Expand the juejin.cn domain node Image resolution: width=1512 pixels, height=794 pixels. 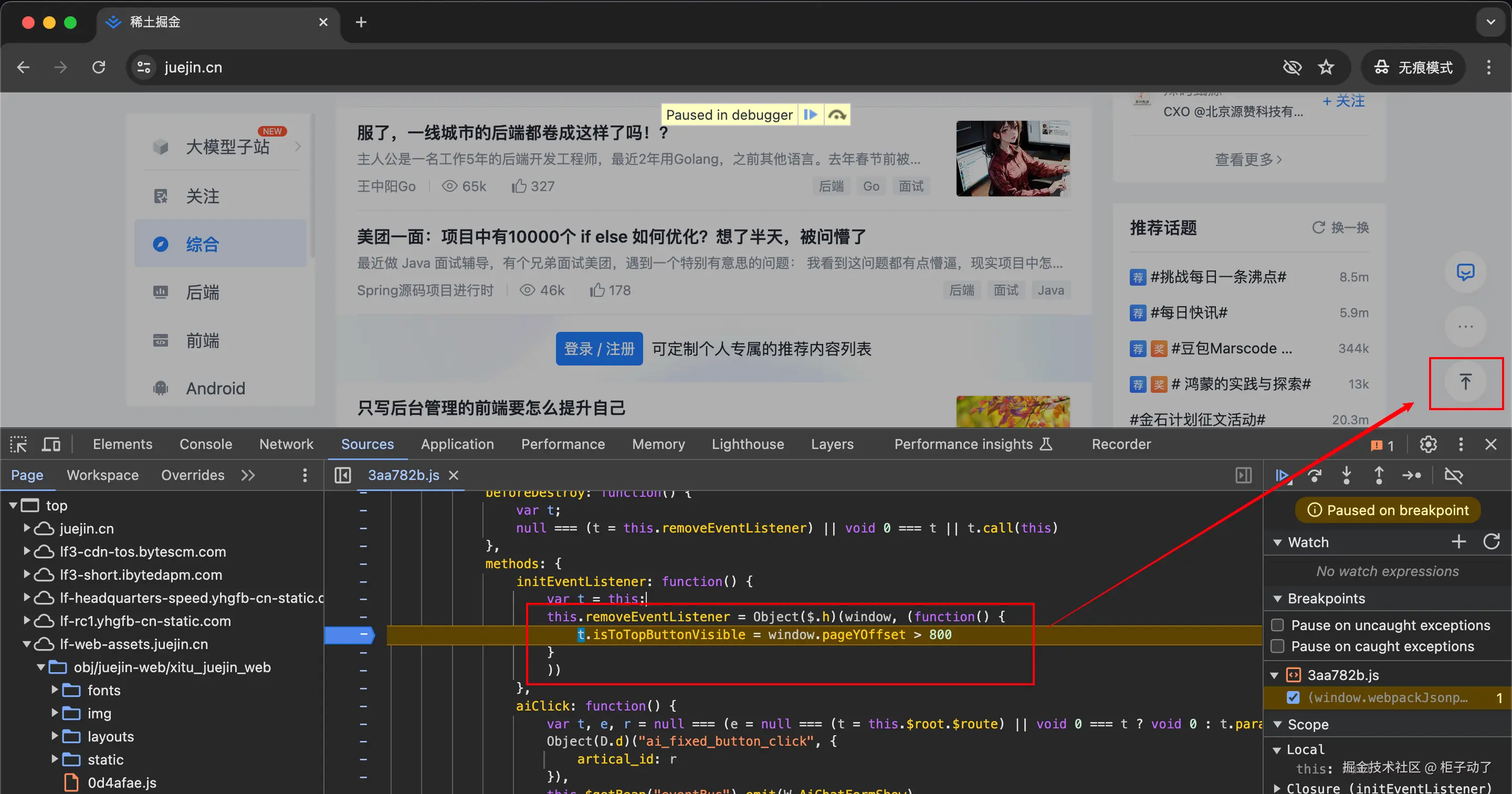[x=26, y=529]
